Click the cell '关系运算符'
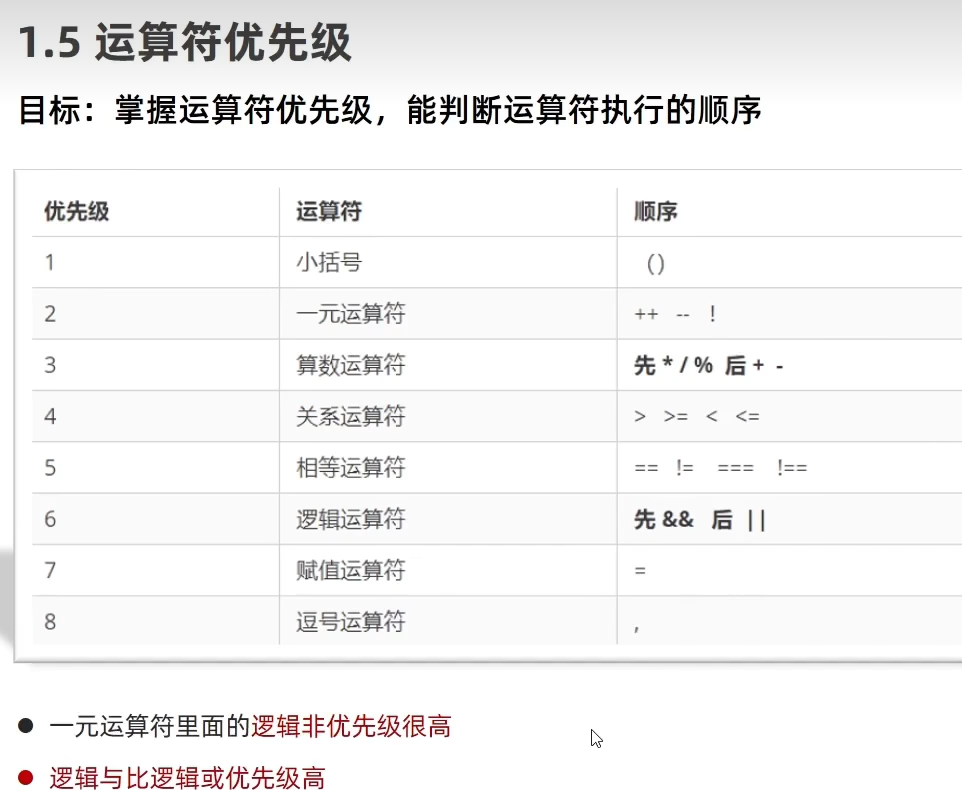Image resolution: width=962 pixels, height=790 pixels. (350, 416)
